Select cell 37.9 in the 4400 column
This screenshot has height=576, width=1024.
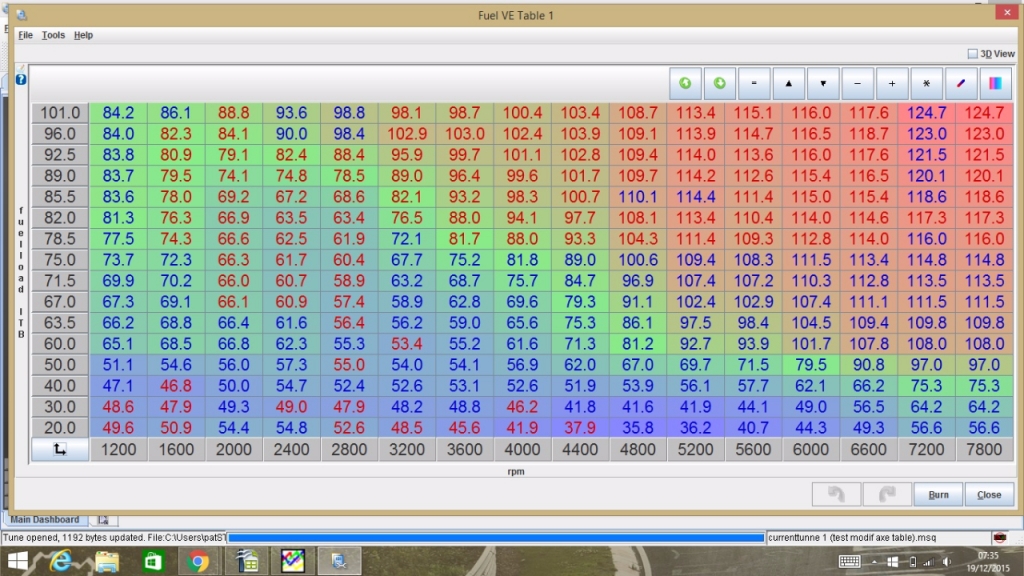[580, 428]
